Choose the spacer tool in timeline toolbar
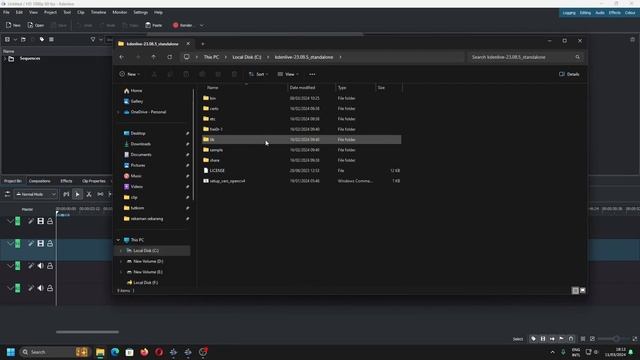This screenshot has width=640, height=360. tap(100, 194)
